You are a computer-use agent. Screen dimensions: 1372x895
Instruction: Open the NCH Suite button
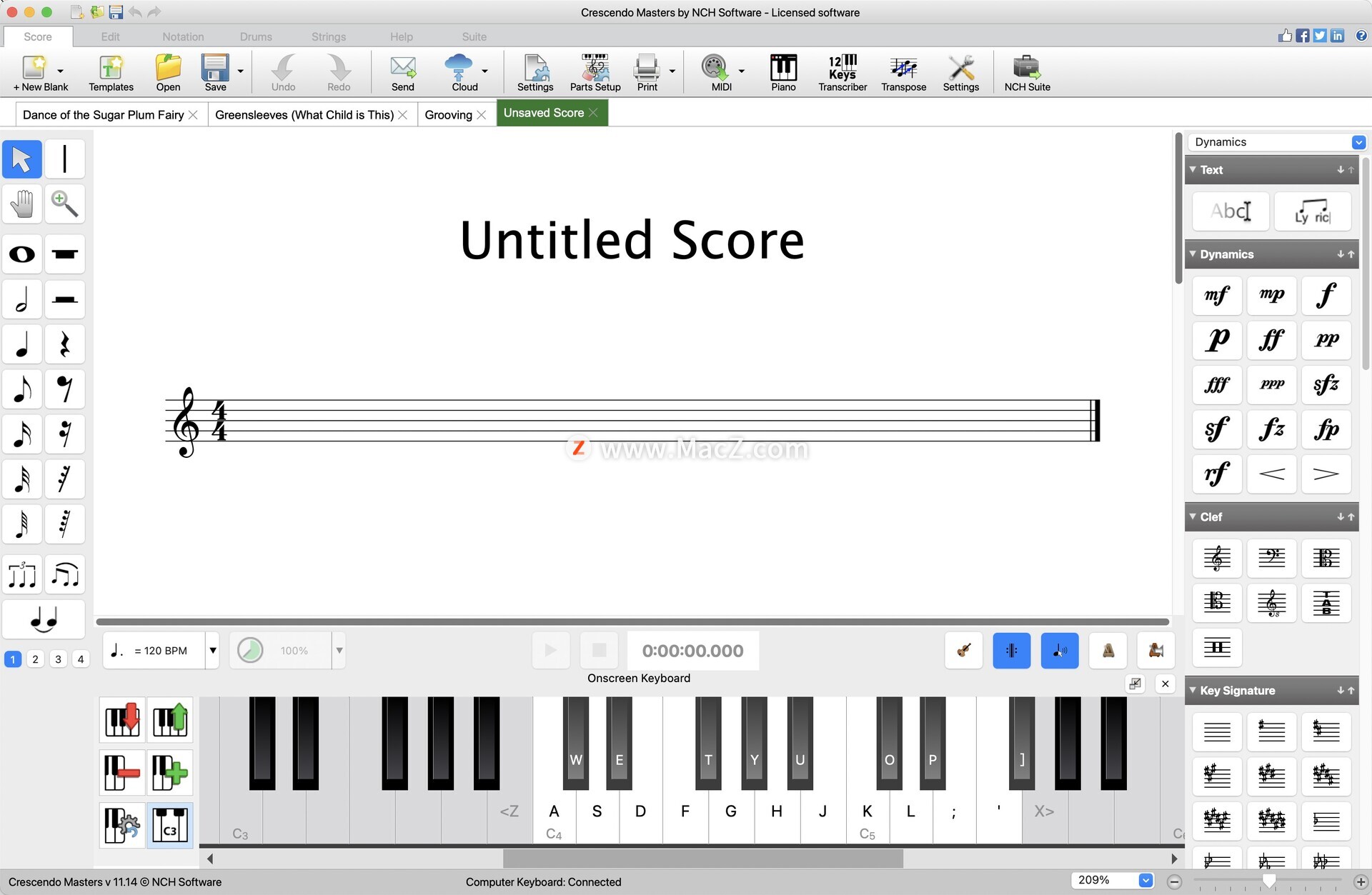[1027, 73]
